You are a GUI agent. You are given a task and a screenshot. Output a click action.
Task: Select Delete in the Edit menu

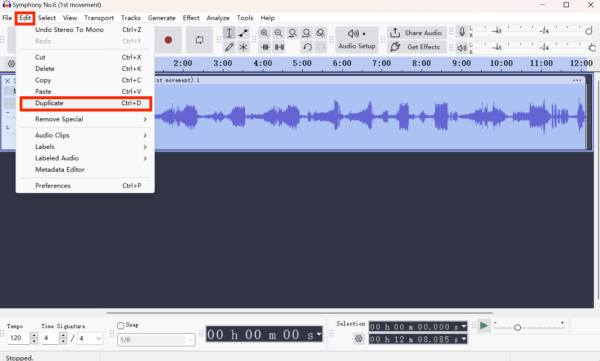[85, 69]
